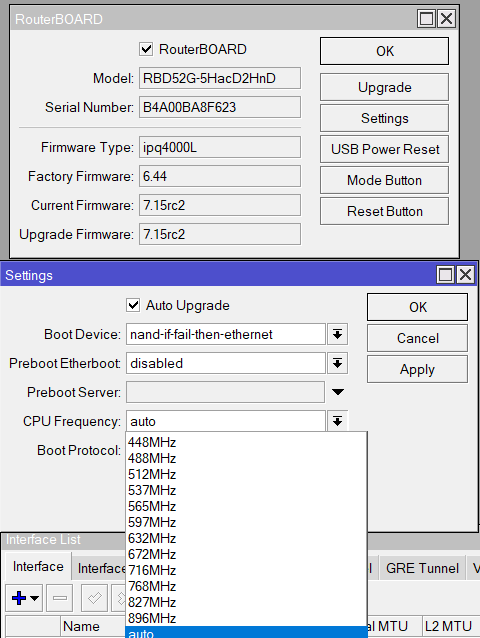Choose 512MHz CPU frequency
The image size is (480, 638).
click(x=246, y=474)
